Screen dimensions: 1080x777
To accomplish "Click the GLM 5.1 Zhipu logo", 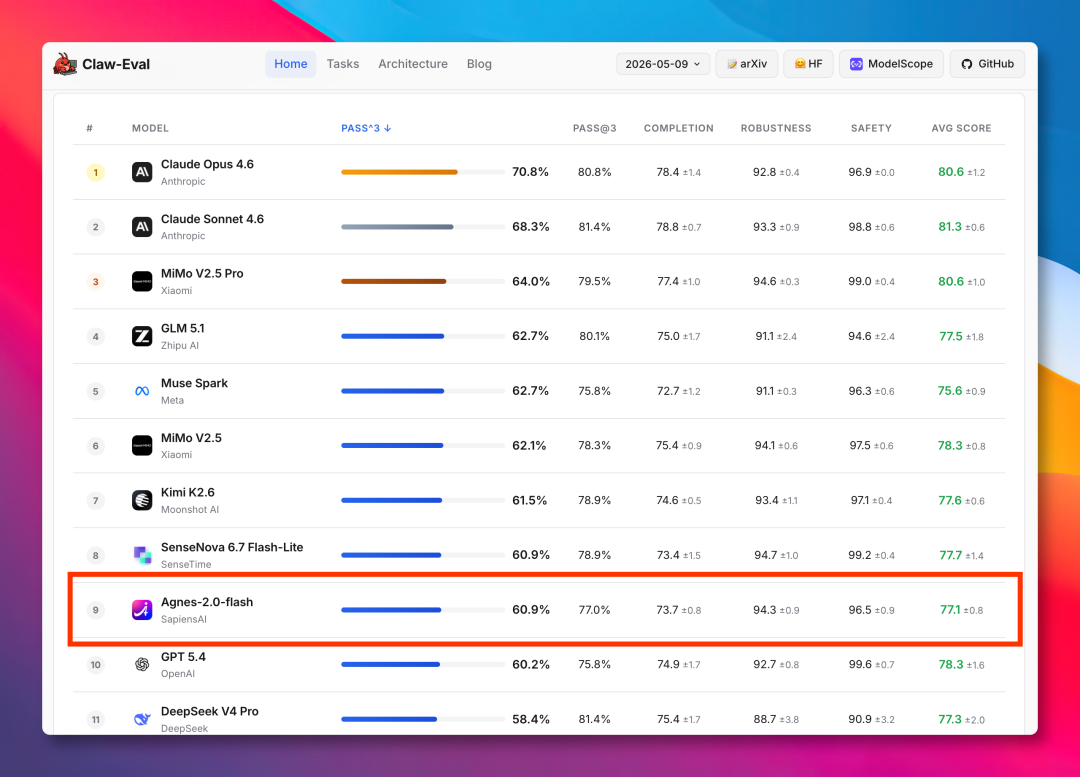I will [142, 336].
